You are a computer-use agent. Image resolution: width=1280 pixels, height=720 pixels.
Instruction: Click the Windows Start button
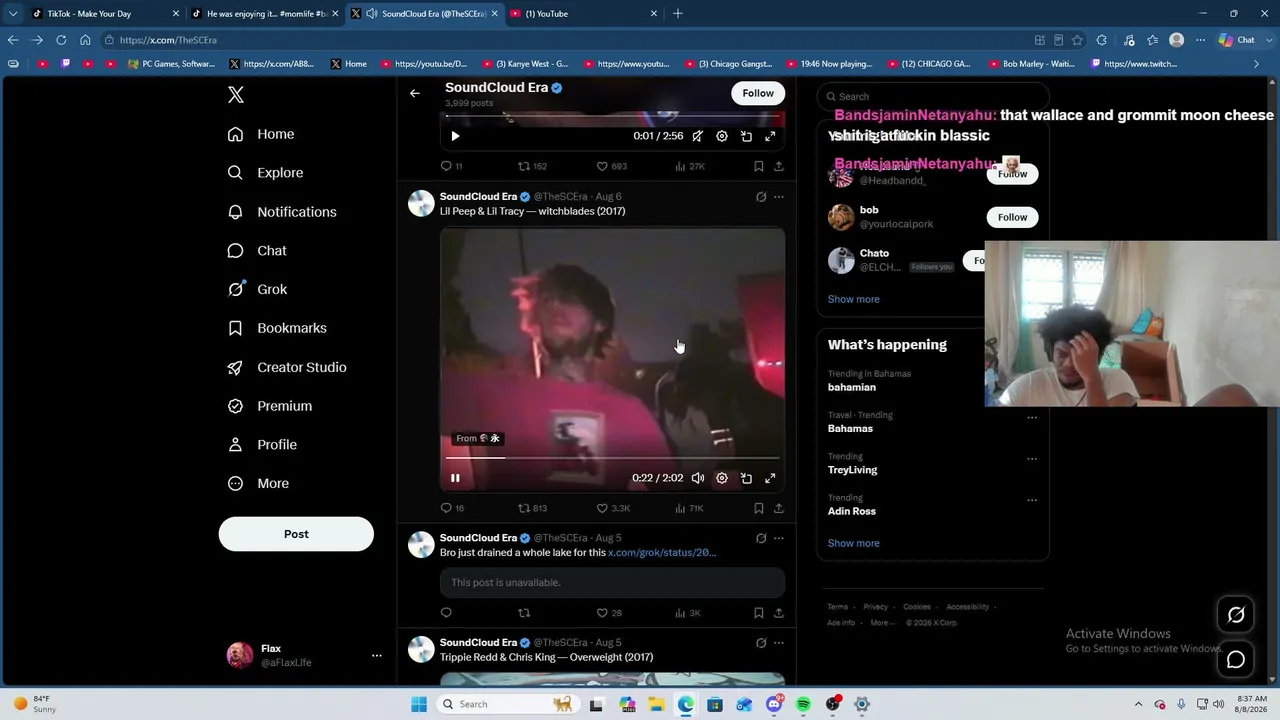[419, 704]
